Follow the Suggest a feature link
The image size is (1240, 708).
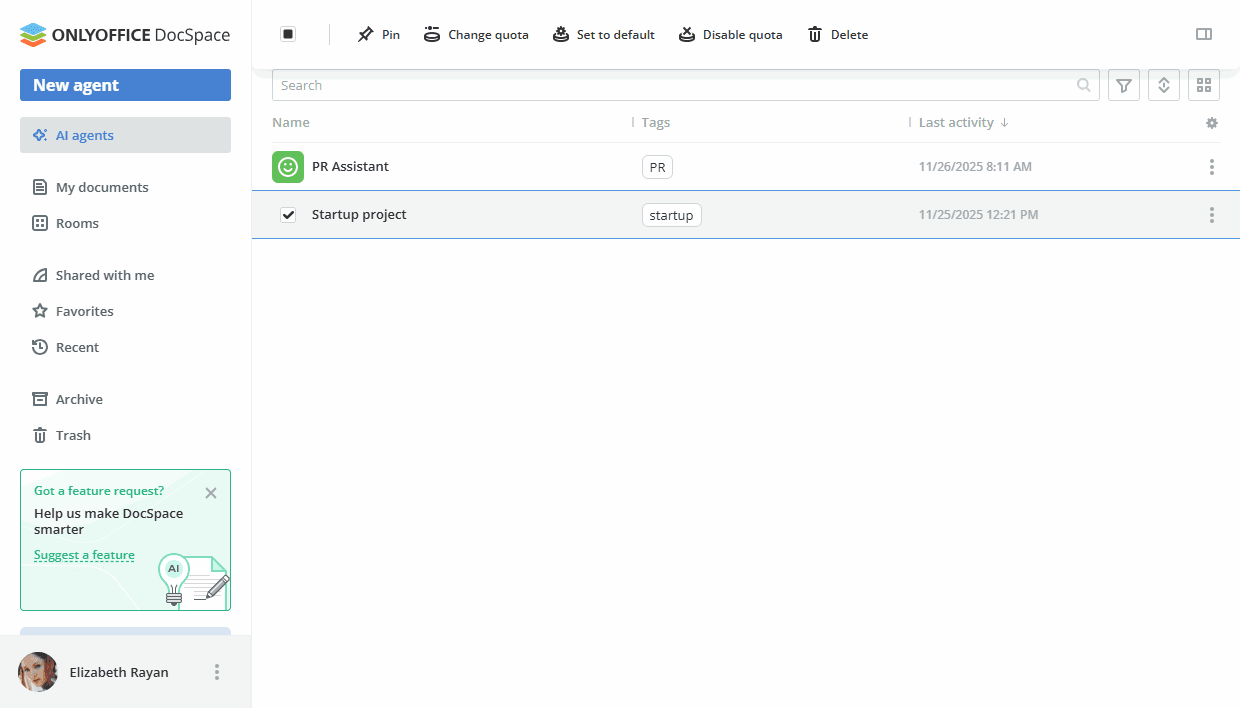[x=84, y=555]
